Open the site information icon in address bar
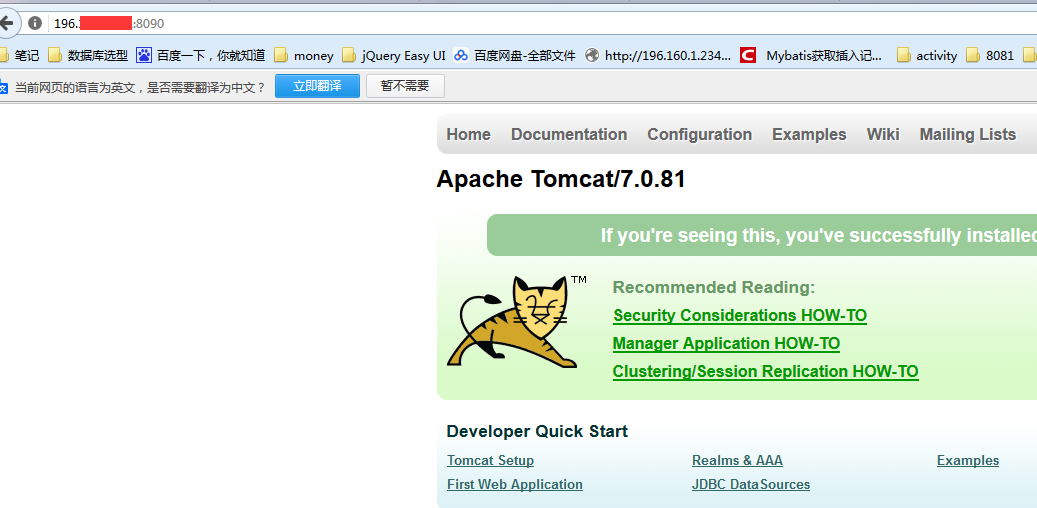 pyautogui.click(x=34, y=23)
